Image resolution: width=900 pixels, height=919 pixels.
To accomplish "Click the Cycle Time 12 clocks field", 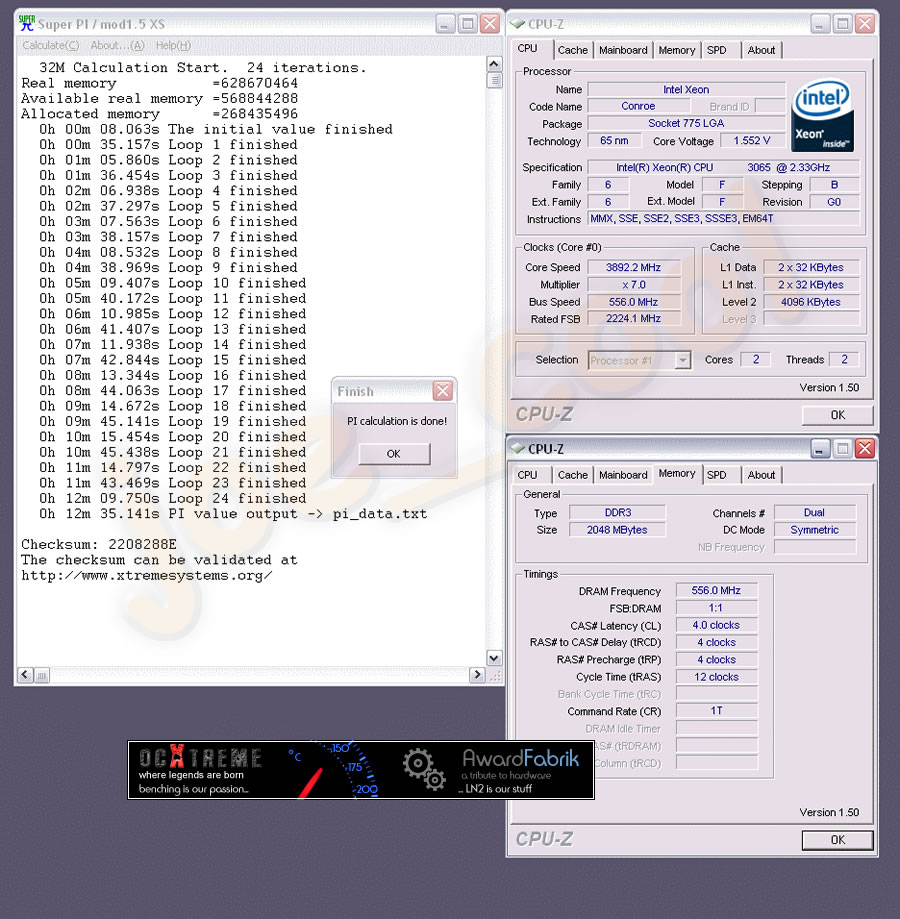I will [x=716, y=677].
